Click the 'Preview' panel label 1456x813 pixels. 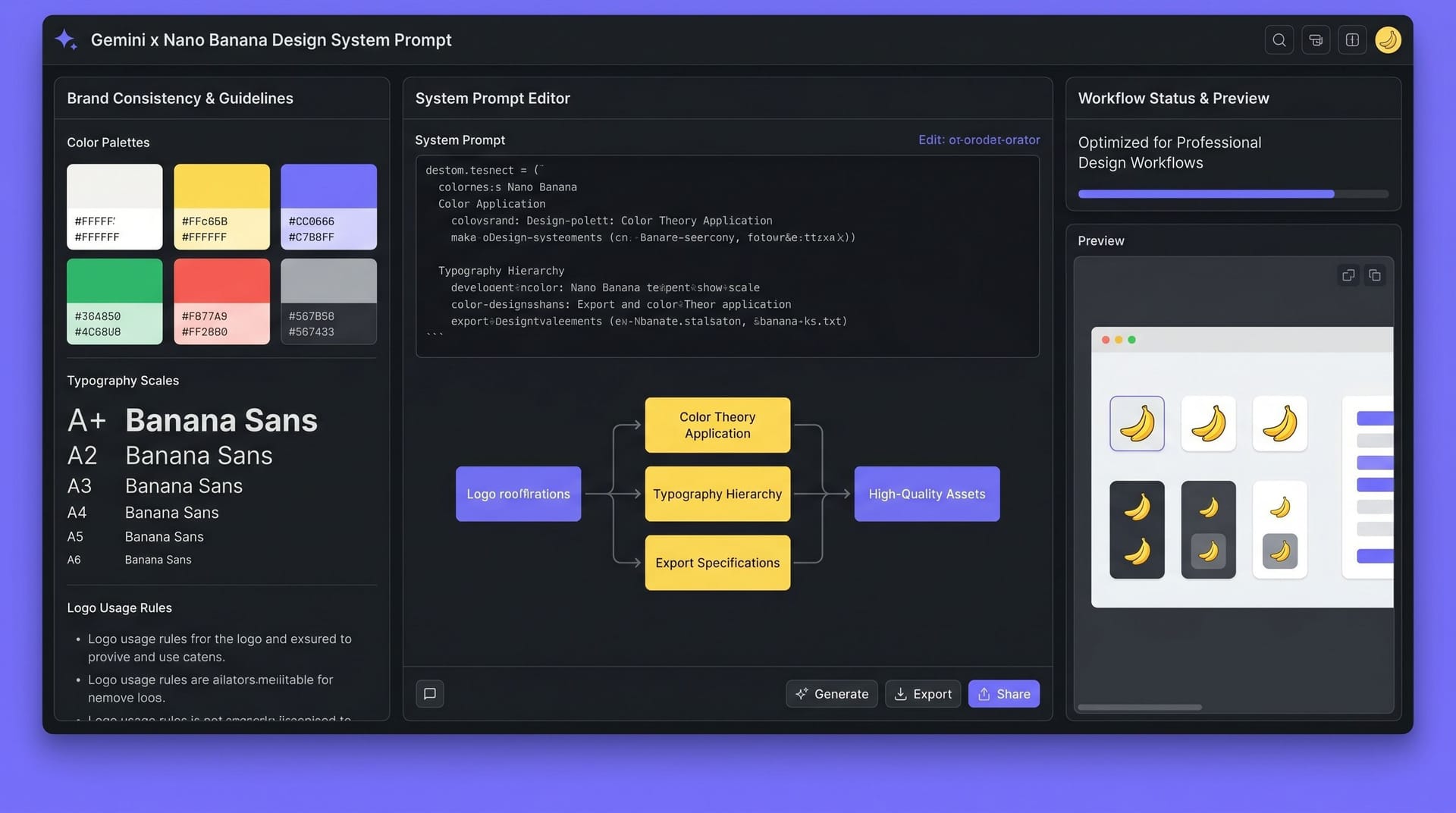1100,241
